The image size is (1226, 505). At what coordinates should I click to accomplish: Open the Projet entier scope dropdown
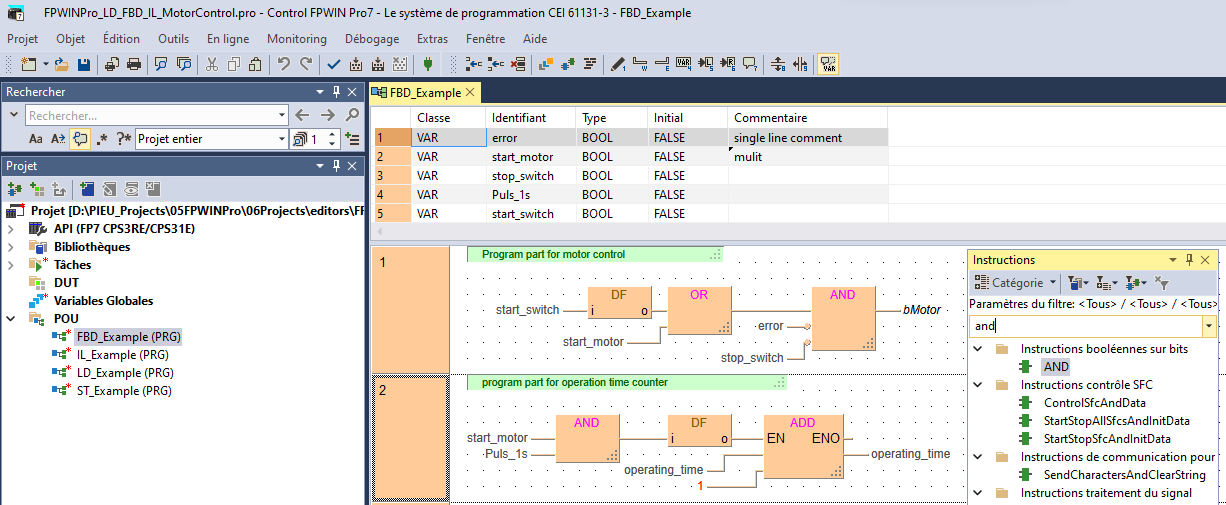[279, 139]
